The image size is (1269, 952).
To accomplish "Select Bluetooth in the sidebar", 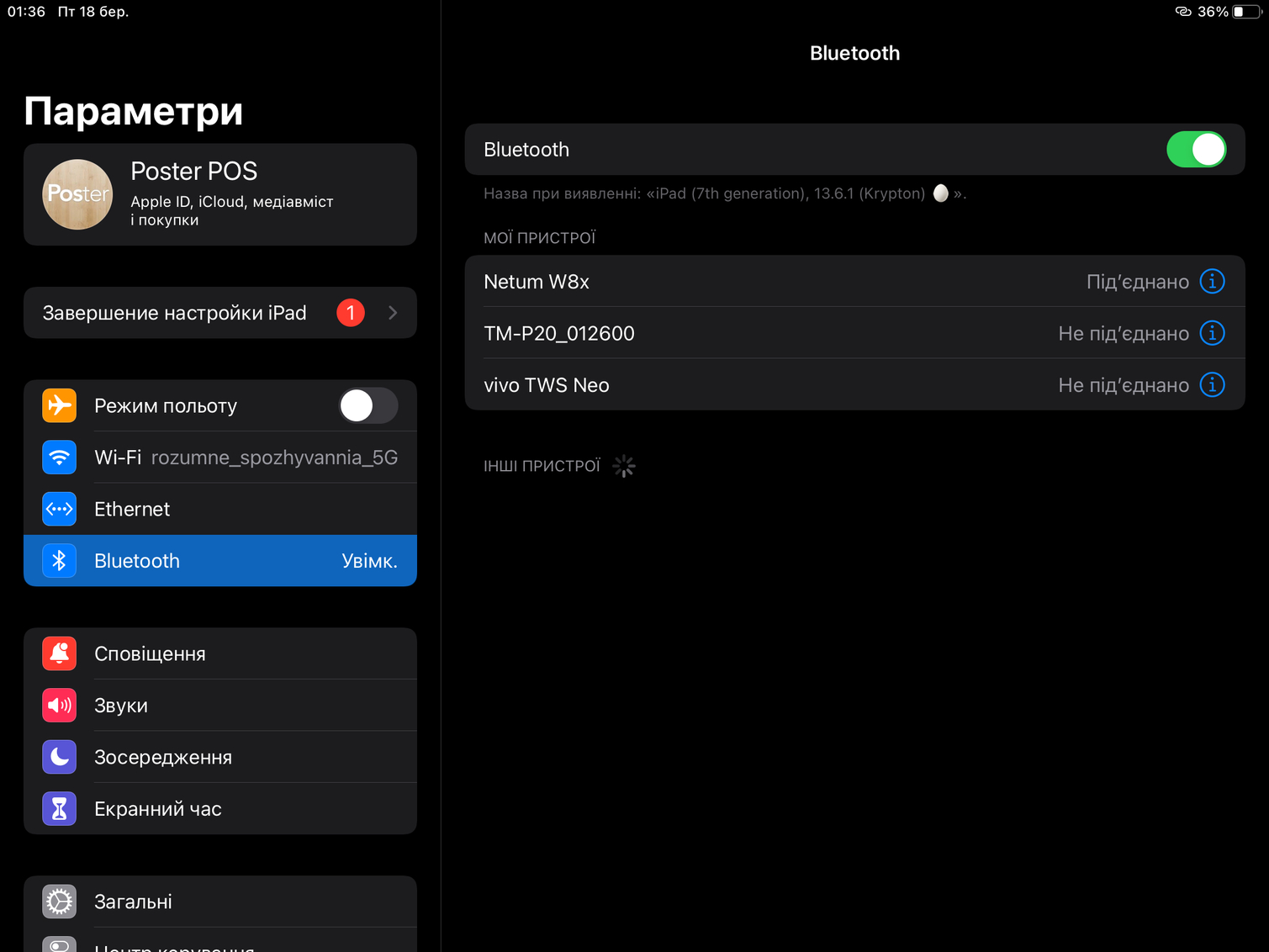I will coord(220,561).
